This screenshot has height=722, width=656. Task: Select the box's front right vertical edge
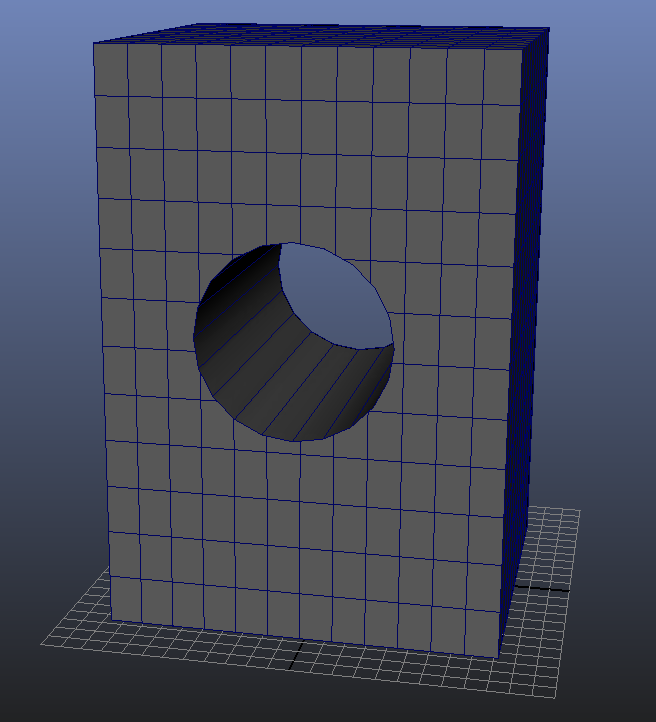(514, 350)
